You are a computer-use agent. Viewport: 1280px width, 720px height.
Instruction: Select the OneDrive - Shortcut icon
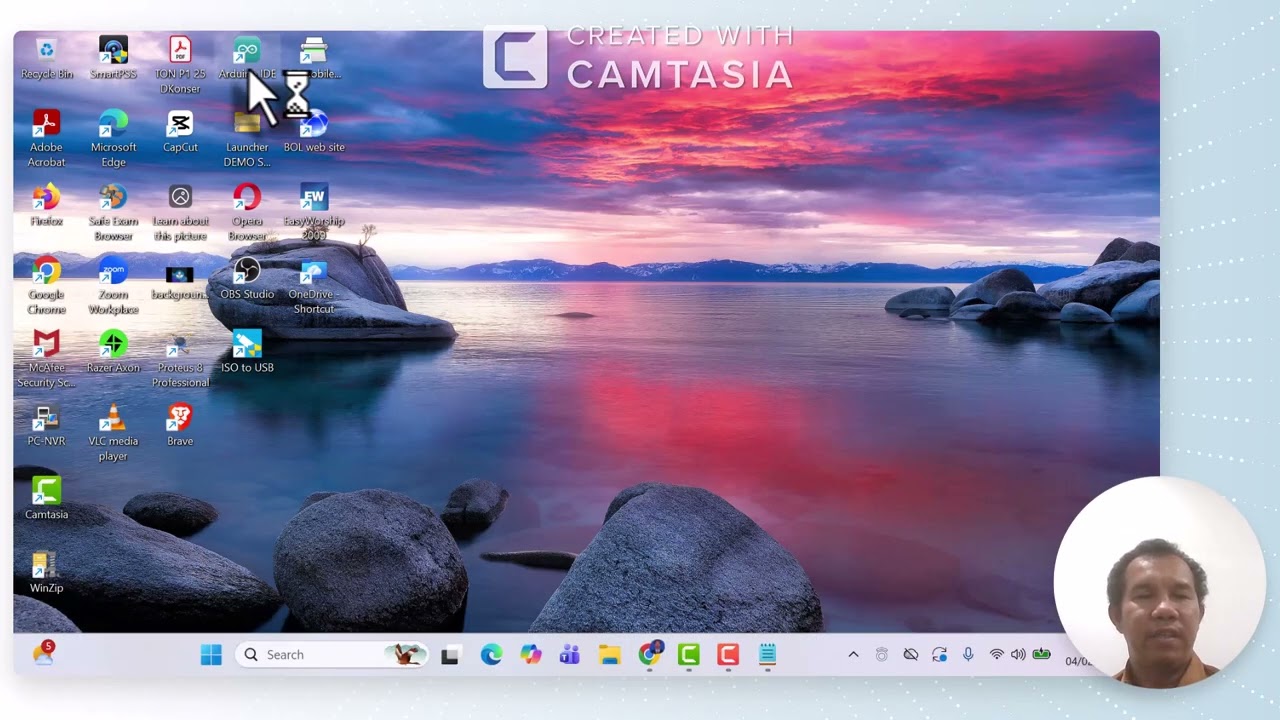click(x=314, y=286)
